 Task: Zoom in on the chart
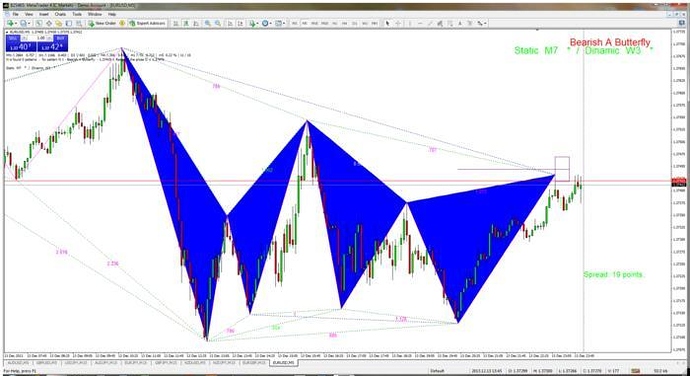pyautogui.click(x=208, y=23)
